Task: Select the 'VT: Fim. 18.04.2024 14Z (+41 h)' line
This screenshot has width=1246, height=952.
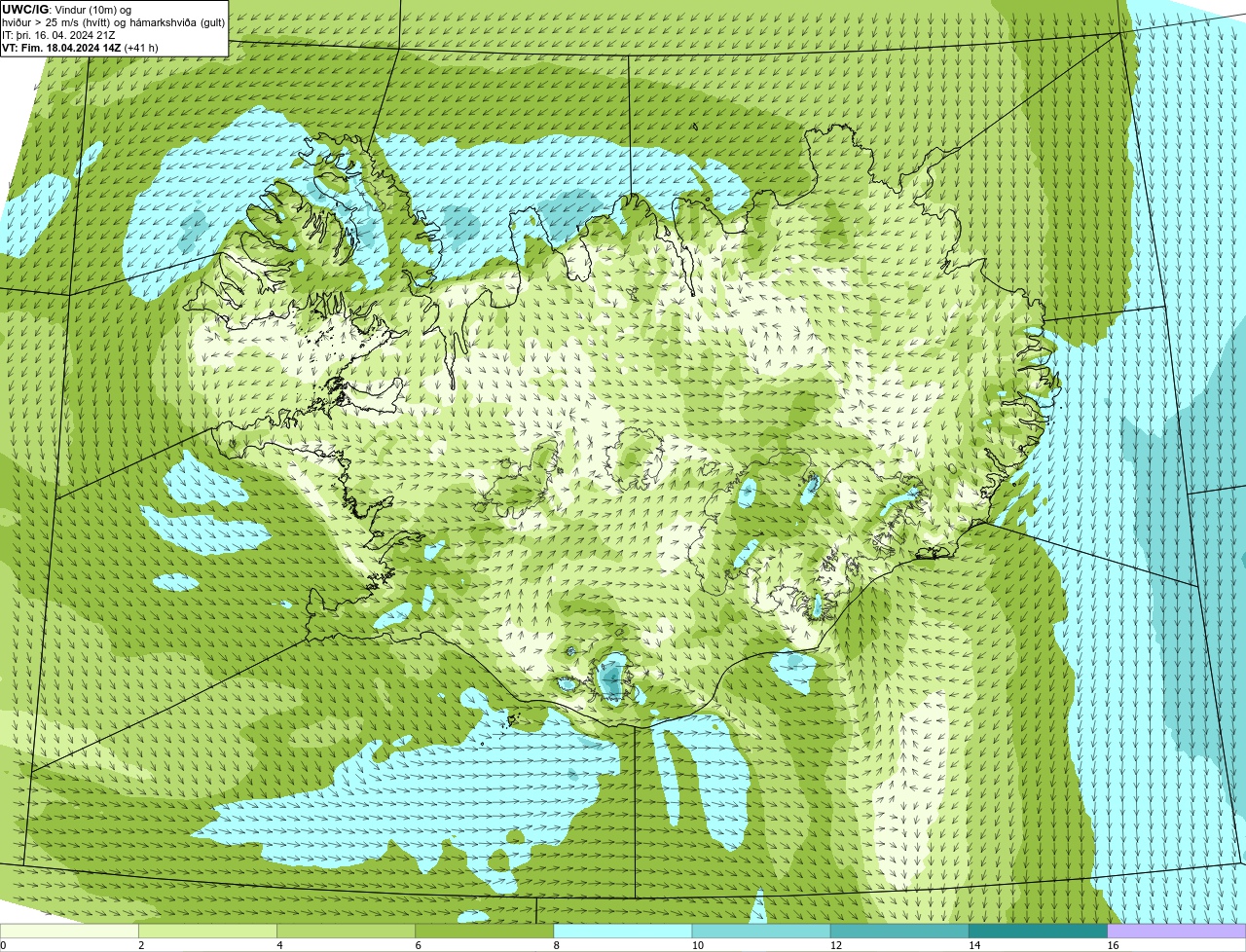Action: pos(80,47)
